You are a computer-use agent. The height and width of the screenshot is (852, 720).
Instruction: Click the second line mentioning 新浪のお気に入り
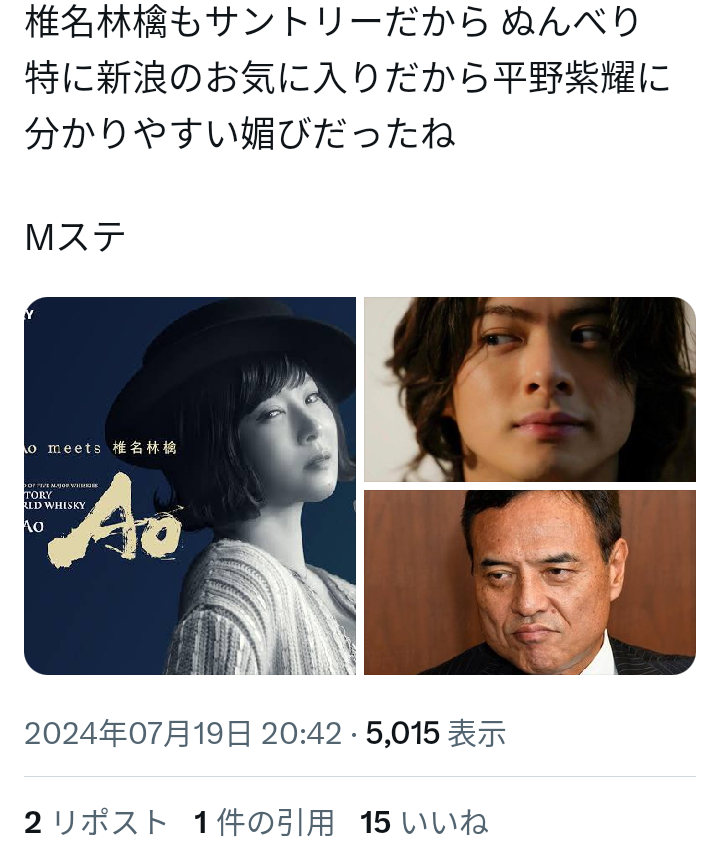(x=347, y=78)
